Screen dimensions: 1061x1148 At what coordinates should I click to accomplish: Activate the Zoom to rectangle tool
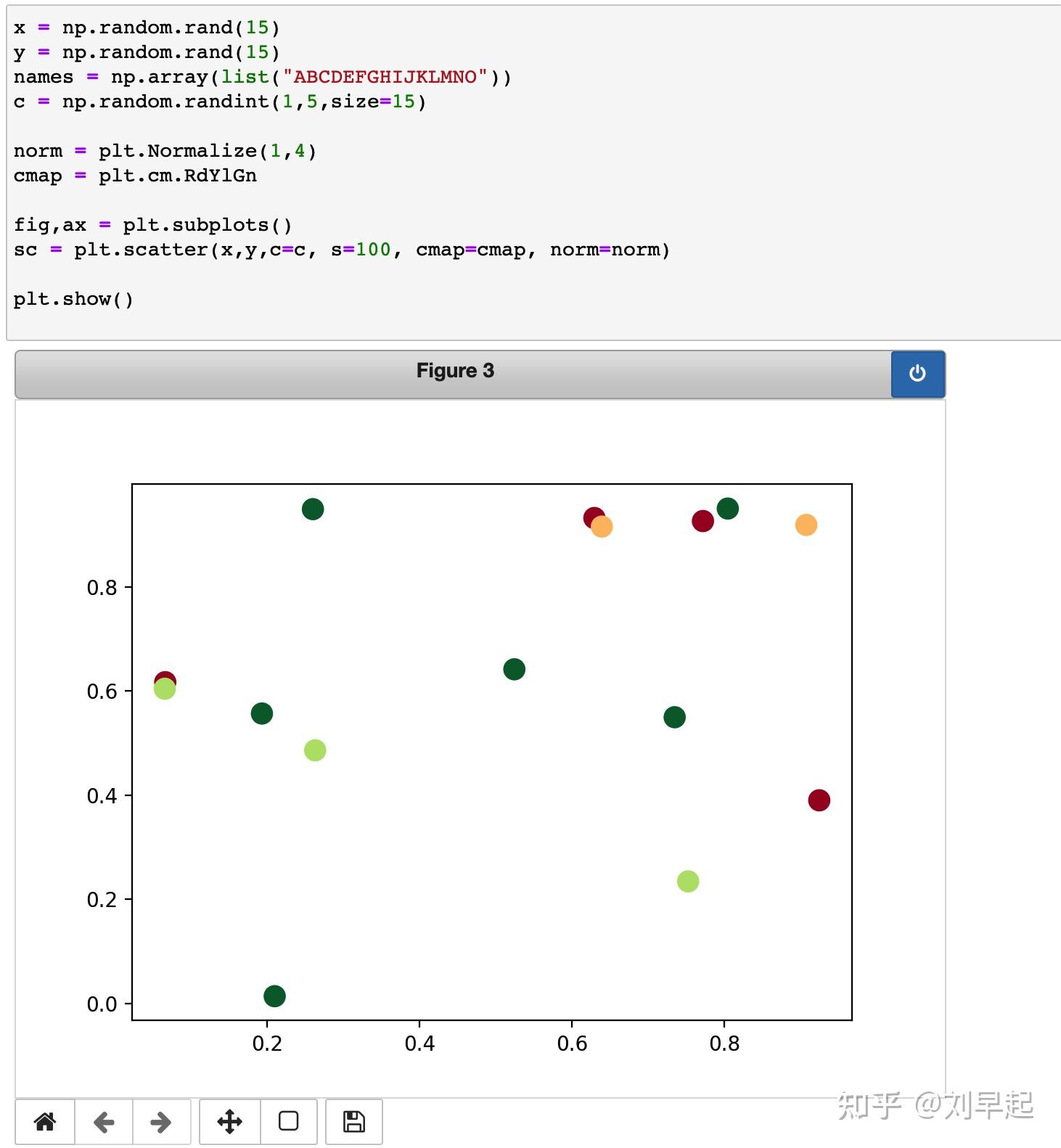tap(288, 1121)
